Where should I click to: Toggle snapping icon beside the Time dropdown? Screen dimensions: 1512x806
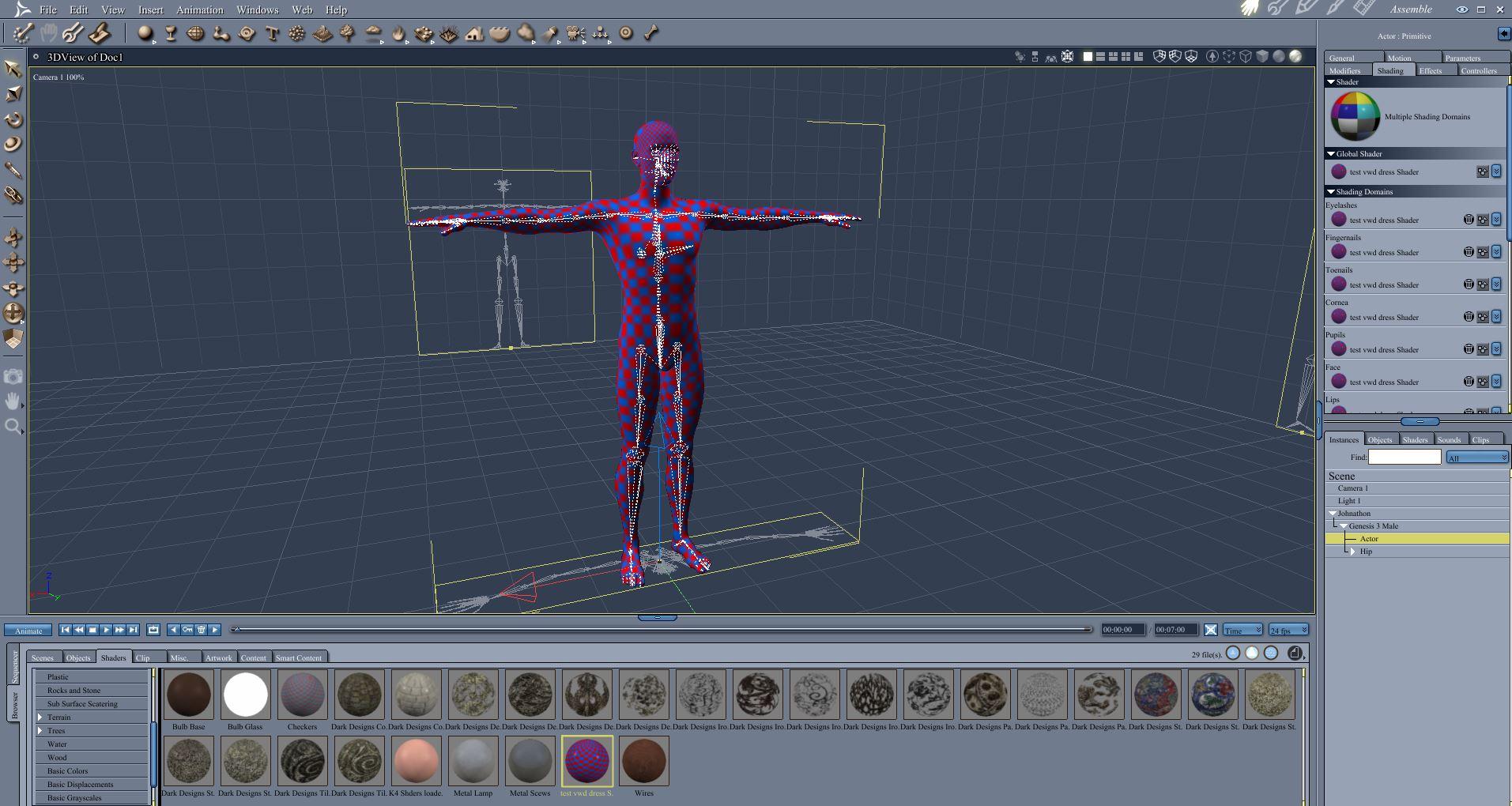point(1211,630)
